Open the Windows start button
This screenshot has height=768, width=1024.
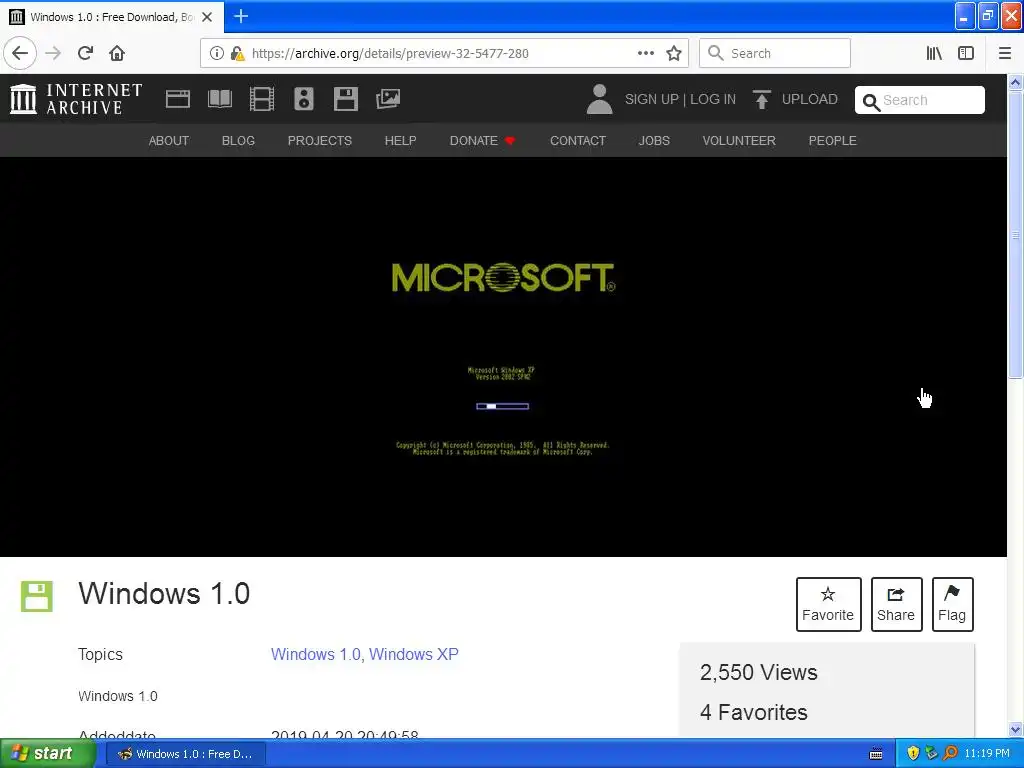(48, 754)
